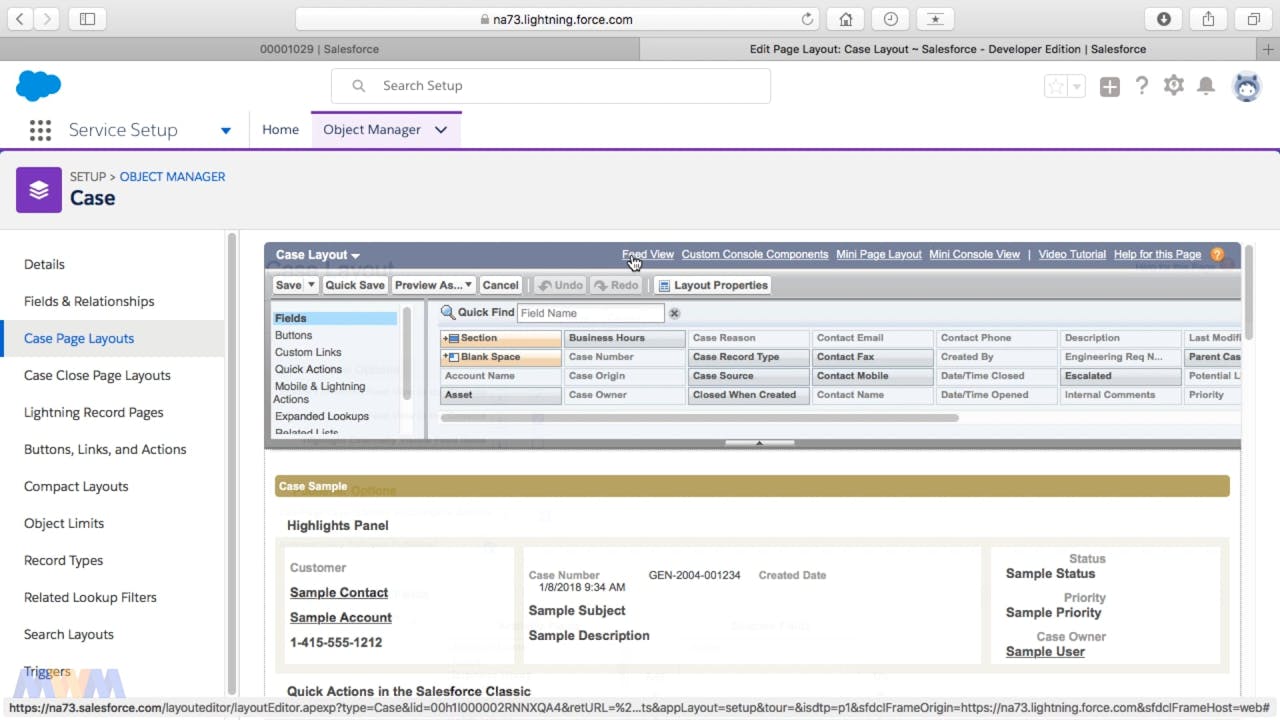Click the Search Setup field
Viewport: 1280px width, 720px height.
[x=551, y=86]
